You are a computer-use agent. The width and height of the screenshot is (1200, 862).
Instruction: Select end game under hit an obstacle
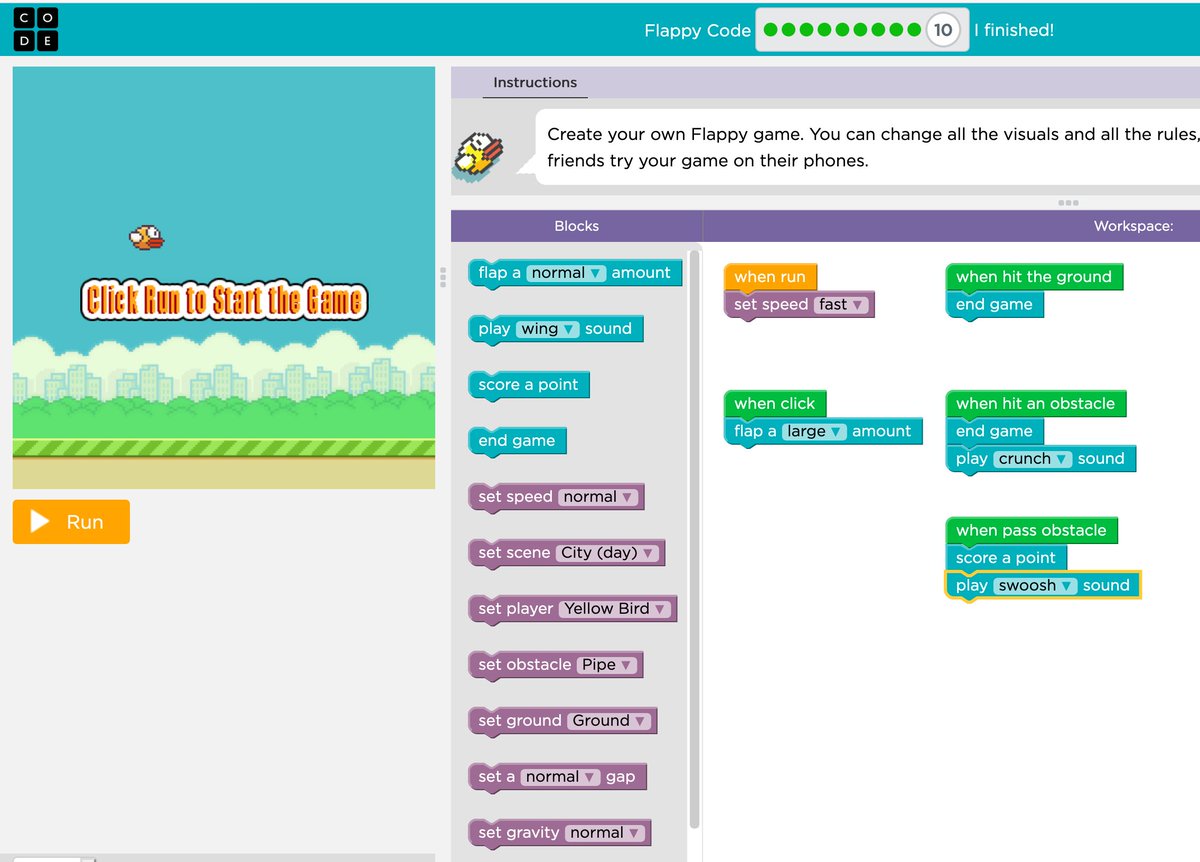[x=994, y=432]
